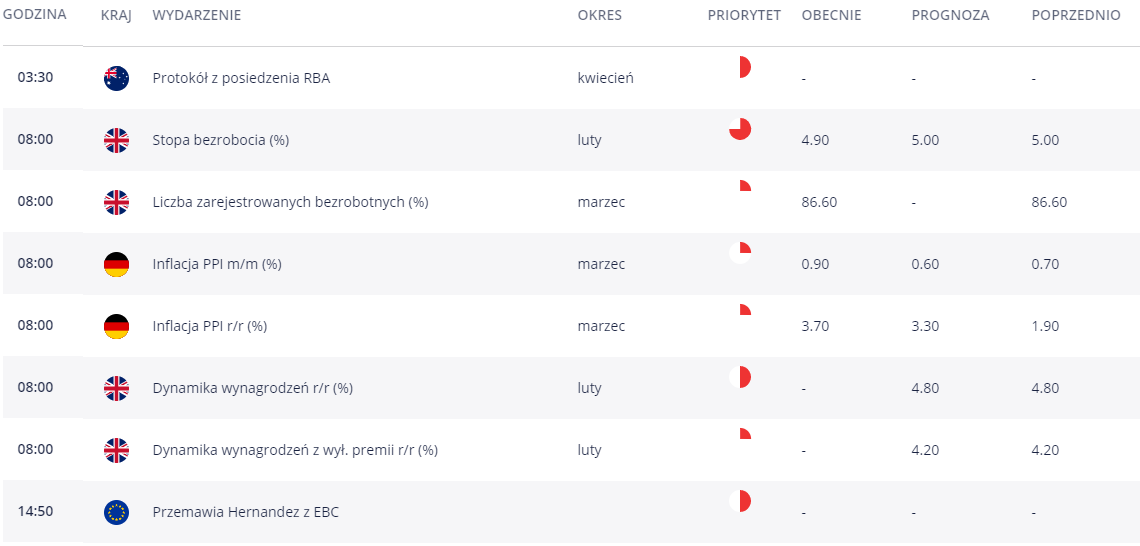Click EU flag next to Hernandez z EBC
This screenshot has width=1140, height=546.
point(116,512)
